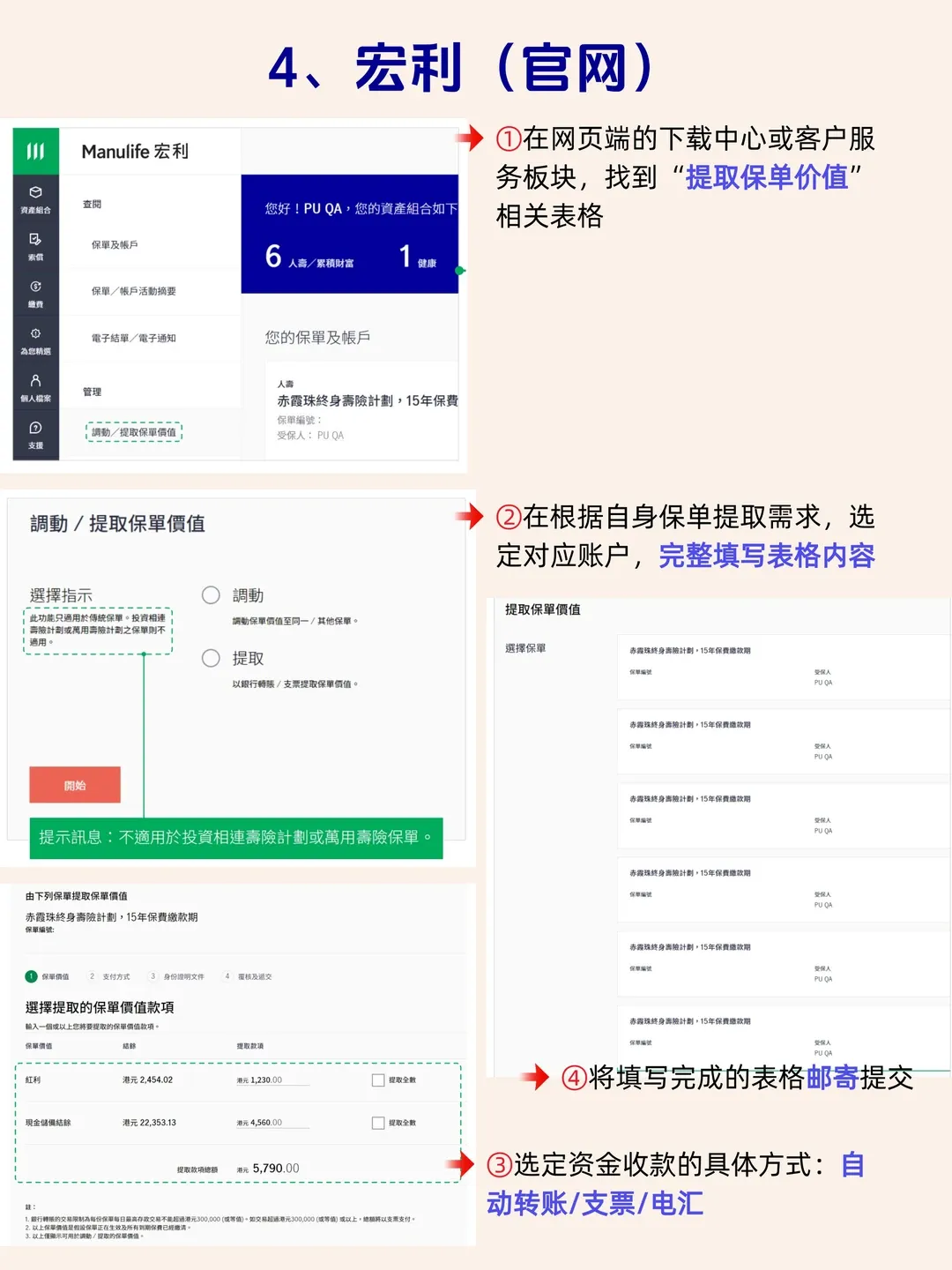
Task: Go to step 3 身份證明文件
Action: pyautogui.click(x=176, y=976)
